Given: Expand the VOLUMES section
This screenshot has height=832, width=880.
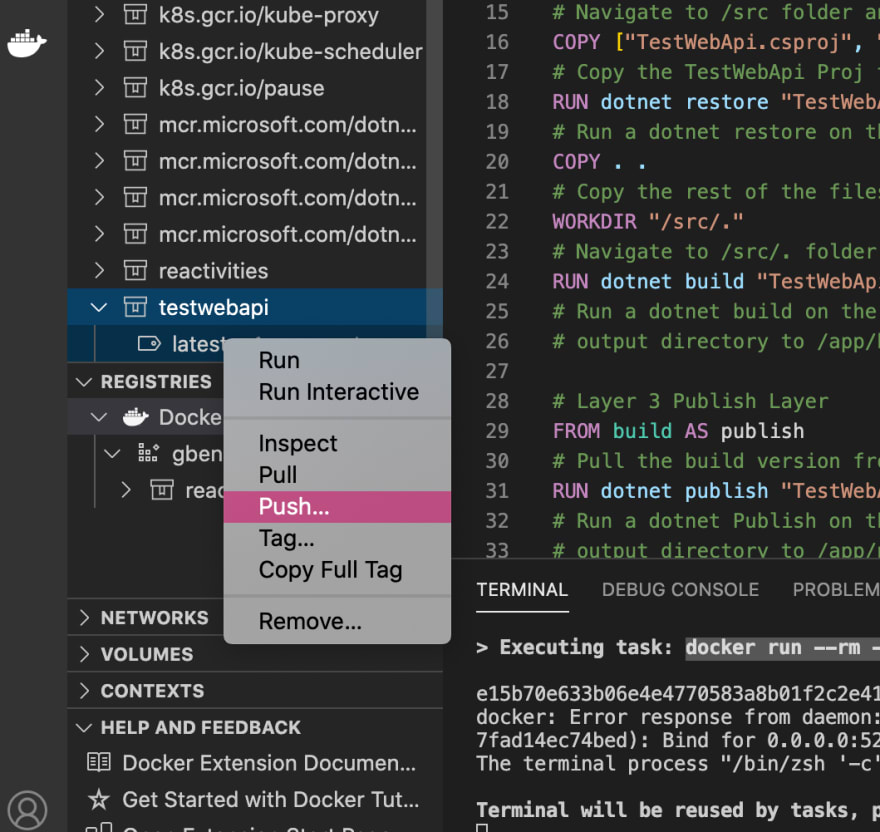Looking at the screenshot, I should tap(84, 654).
